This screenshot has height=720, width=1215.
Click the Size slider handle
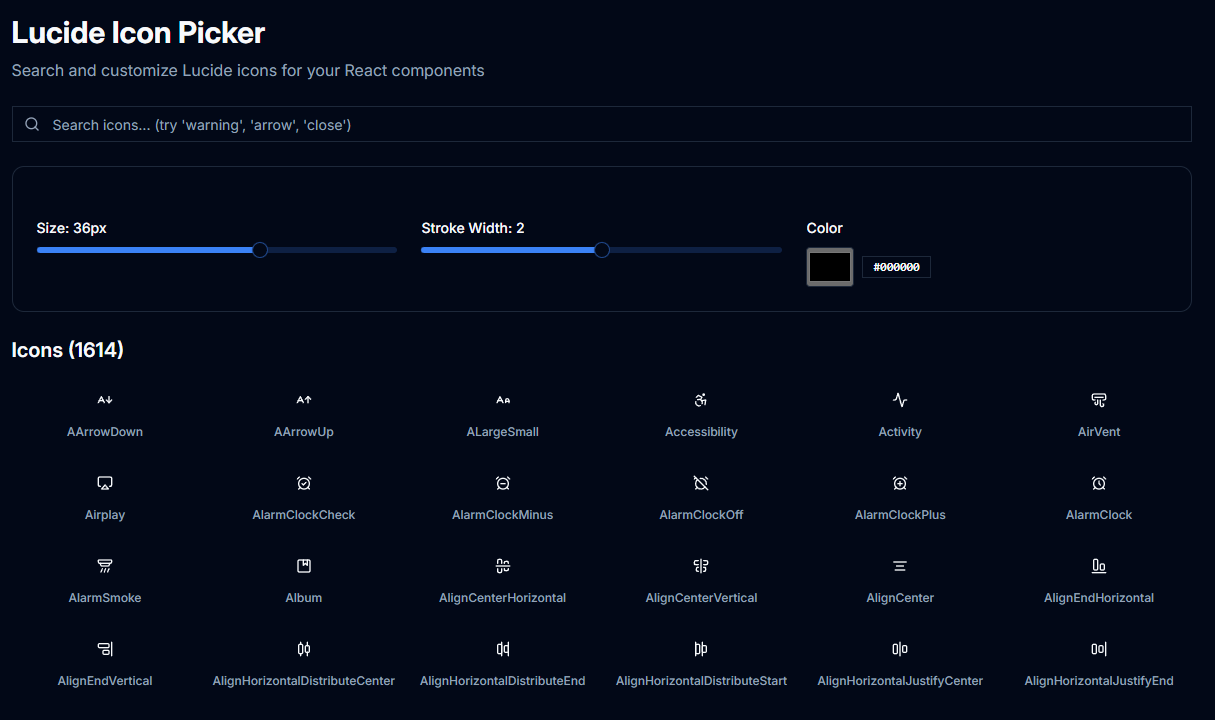[260, 250]
